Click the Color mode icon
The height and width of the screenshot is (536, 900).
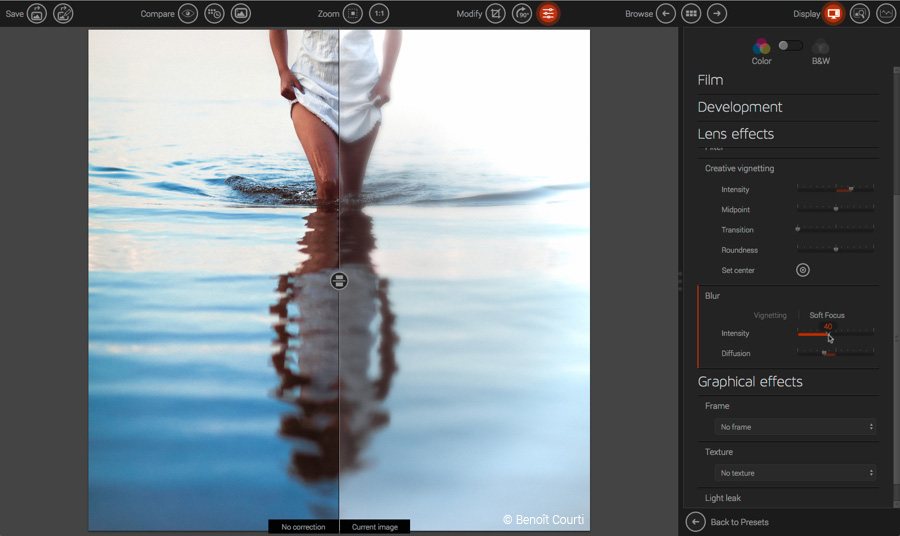coord(762,46)
